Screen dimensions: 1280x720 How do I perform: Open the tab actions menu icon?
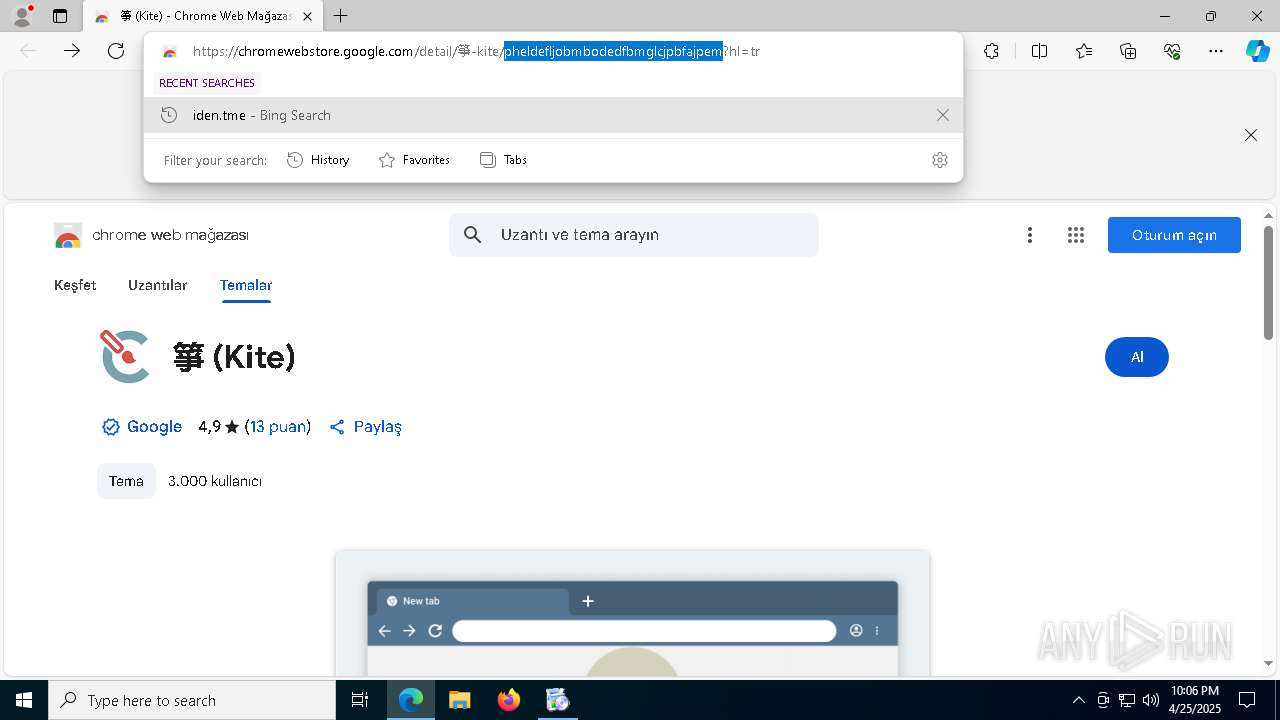coord(60,16)
